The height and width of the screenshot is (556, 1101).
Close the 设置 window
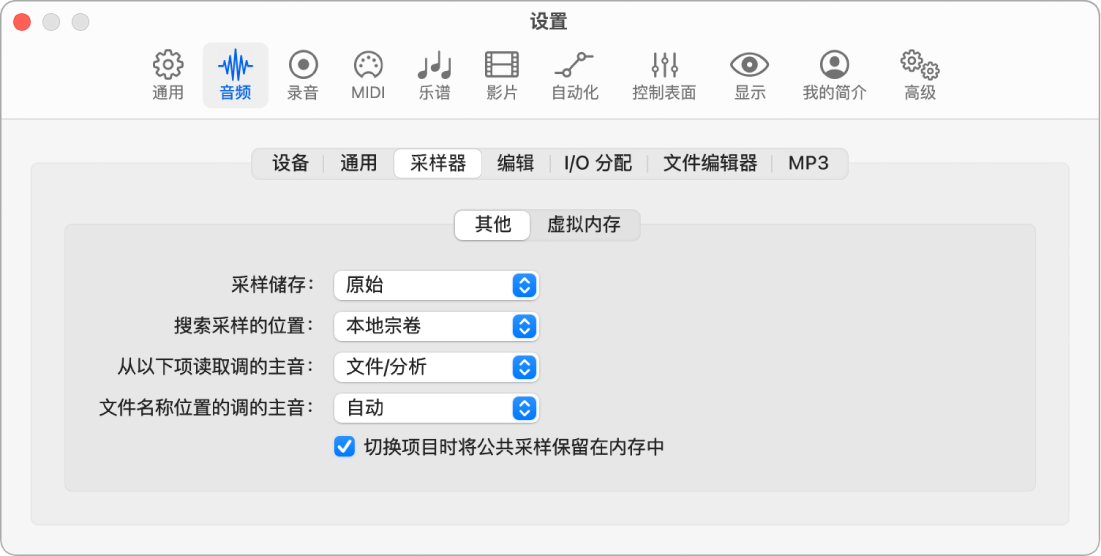(22, 22)
